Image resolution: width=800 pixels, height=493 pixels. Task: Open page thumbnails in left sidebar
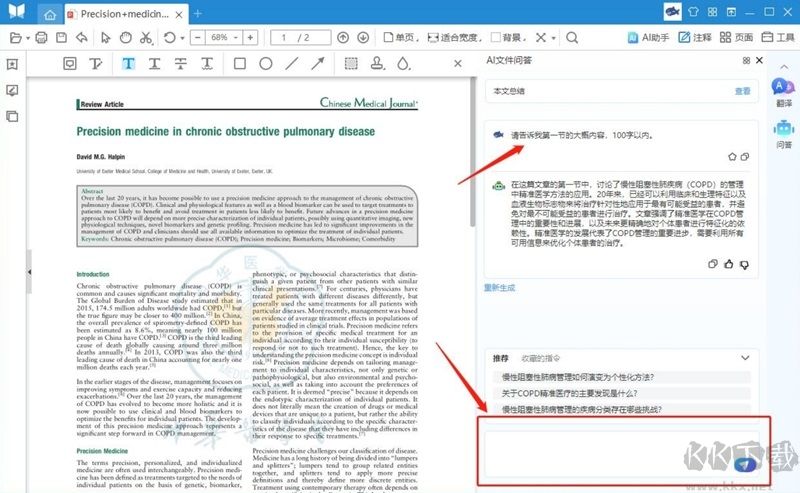tap(12, 116)
